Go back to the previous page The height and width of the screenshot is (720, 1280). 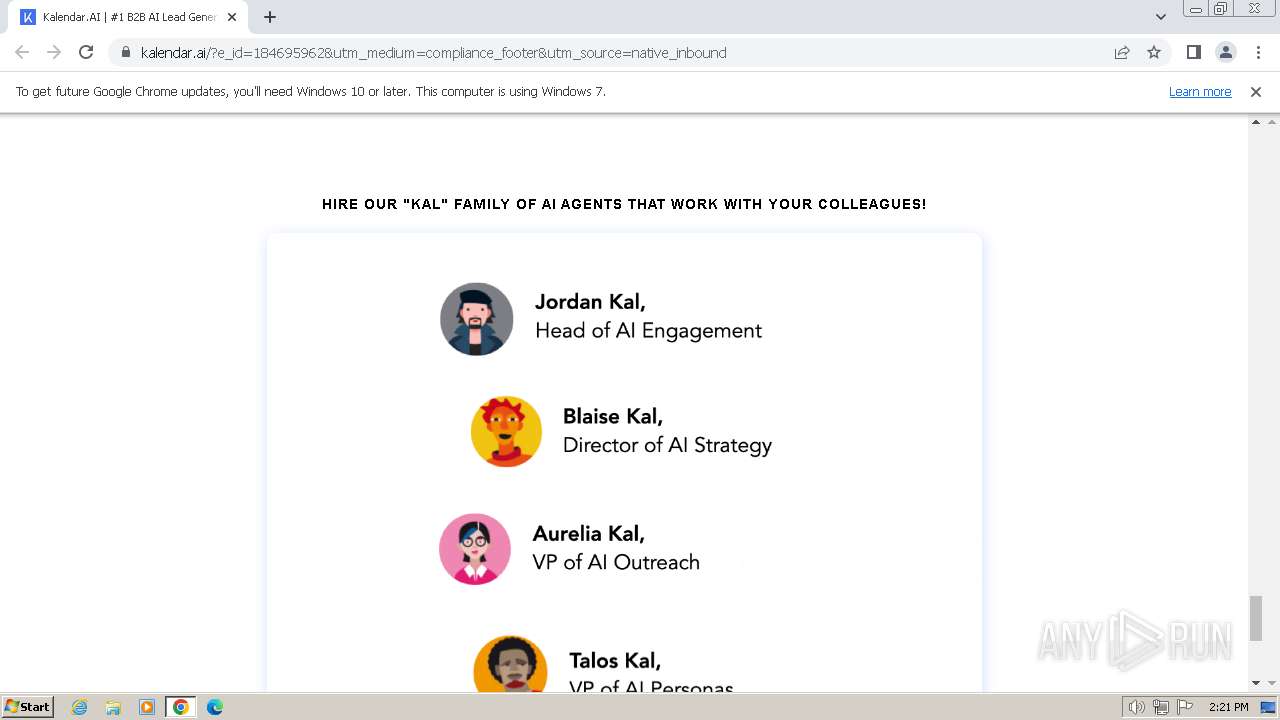pos(22,52)
